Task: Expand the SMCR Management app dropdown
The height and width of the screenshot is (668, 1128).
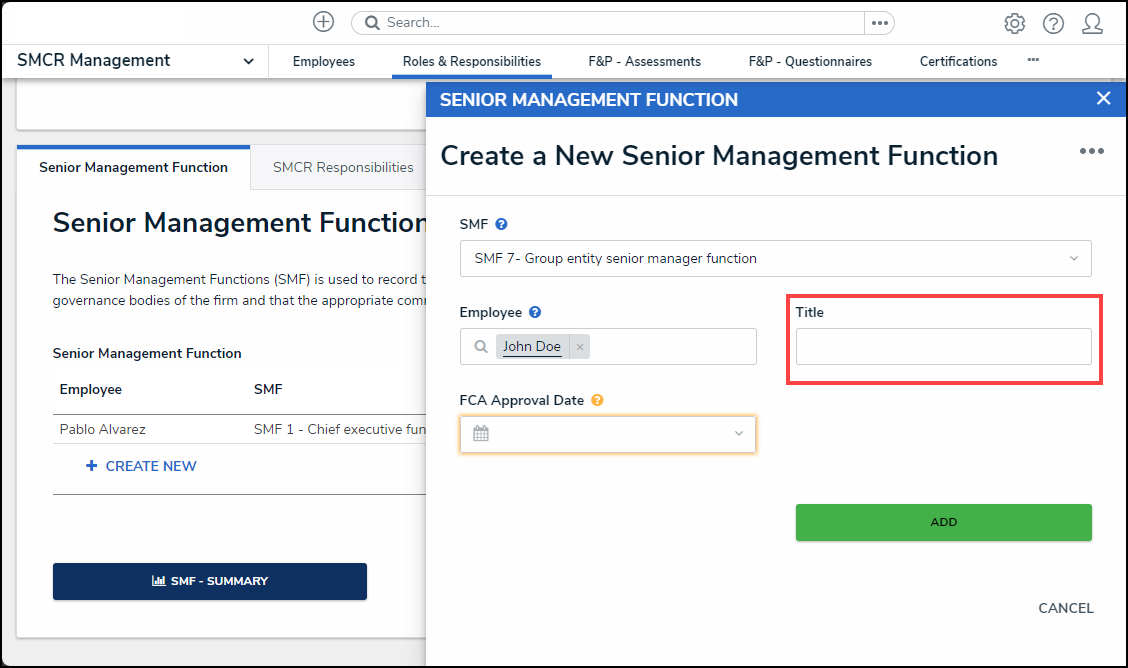Action: [x=248, y=61]
